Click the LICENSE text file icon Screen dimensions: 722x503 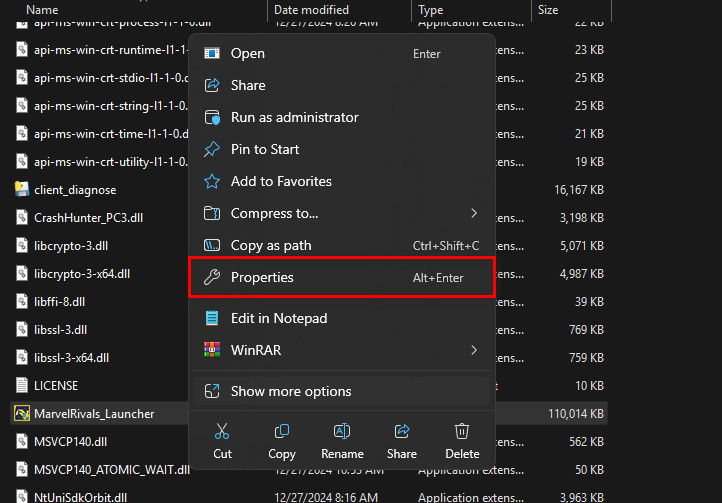coord(22,386)
